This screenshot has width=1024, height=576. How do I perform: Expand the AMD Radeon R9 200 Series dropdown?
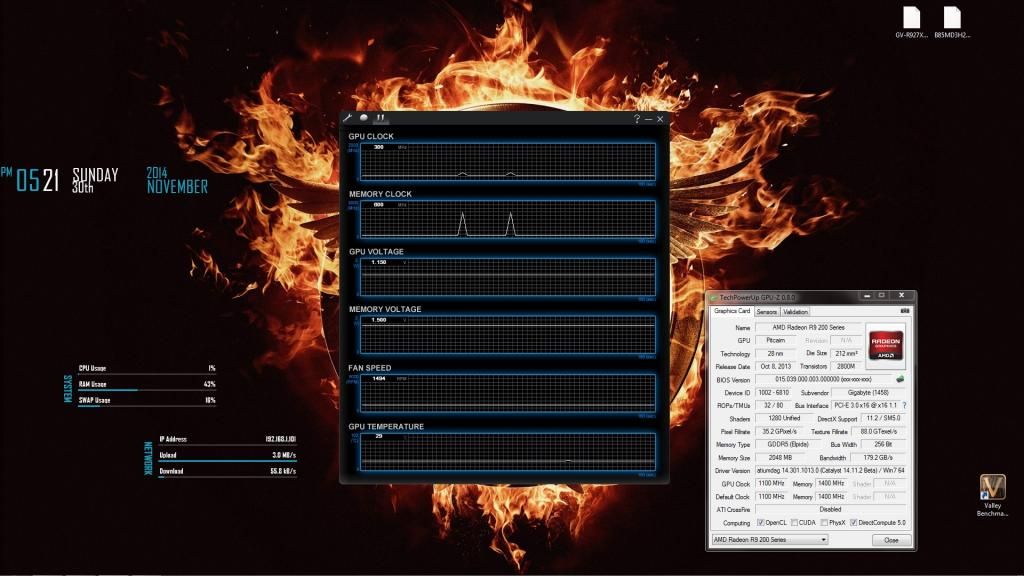[823, 540]
